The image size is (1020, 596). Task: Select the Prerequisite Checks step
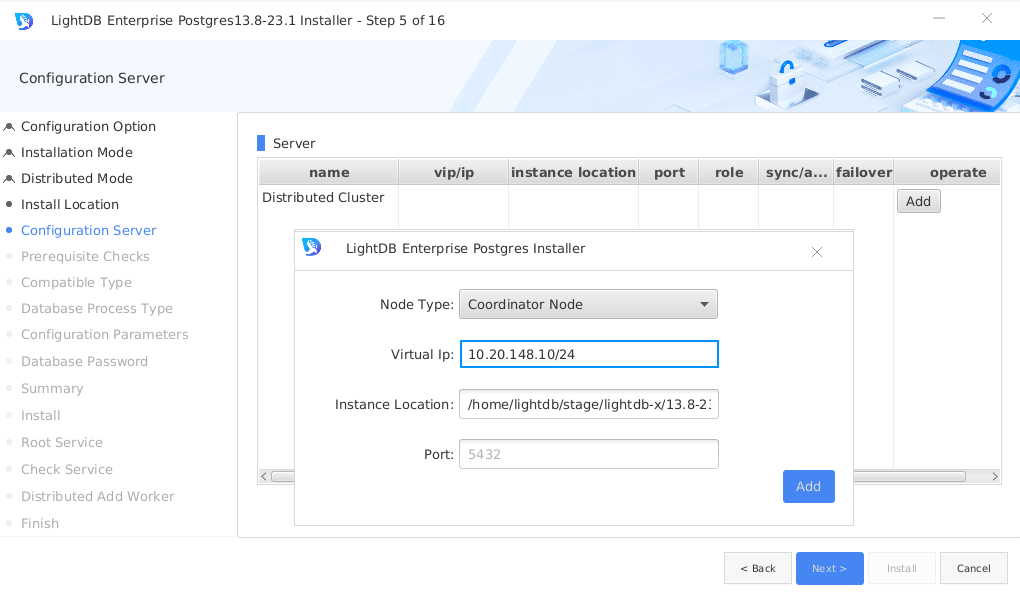(x=85, y=256)
